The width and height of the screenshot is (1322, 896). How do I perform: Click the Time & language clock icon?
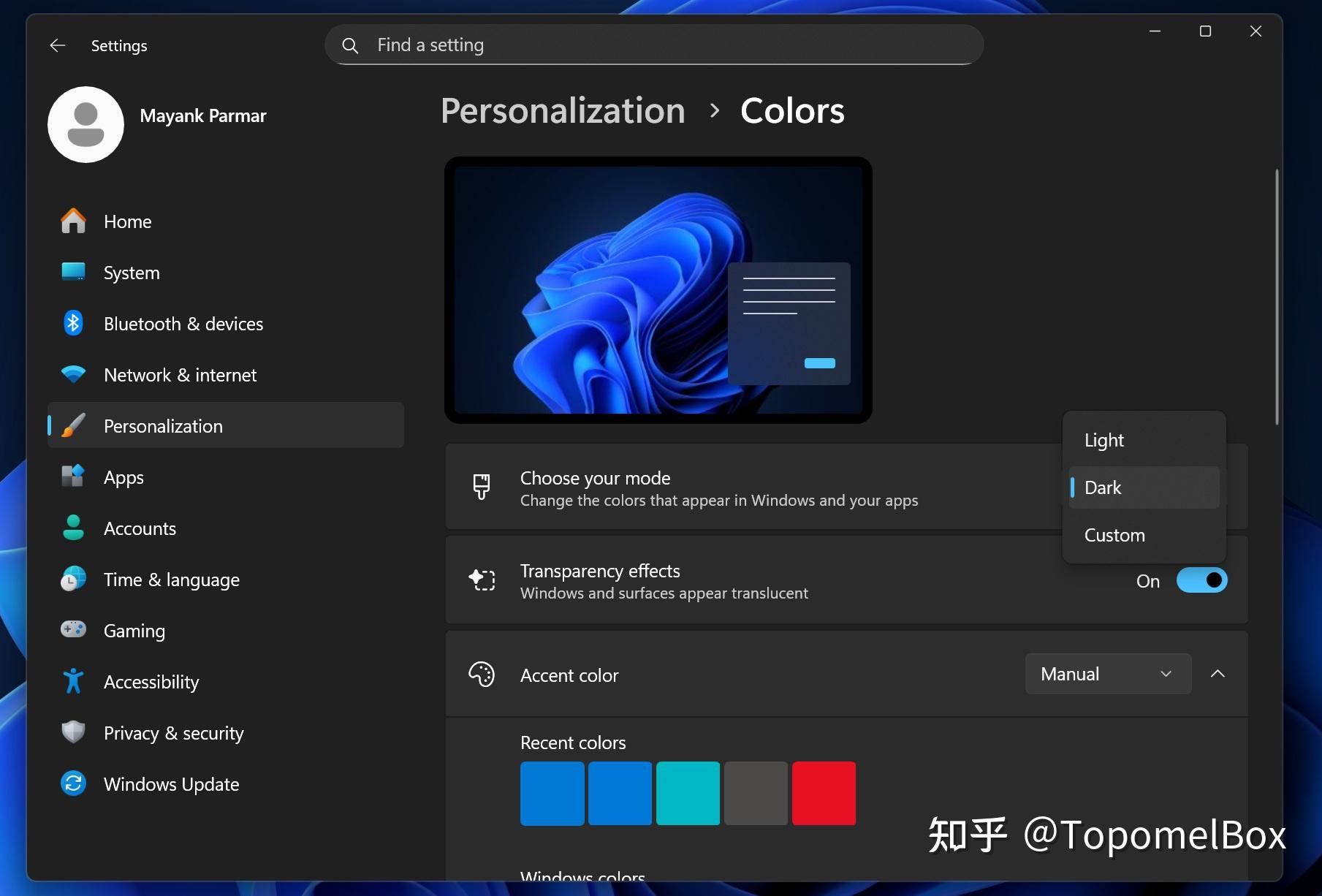[73, 579]
